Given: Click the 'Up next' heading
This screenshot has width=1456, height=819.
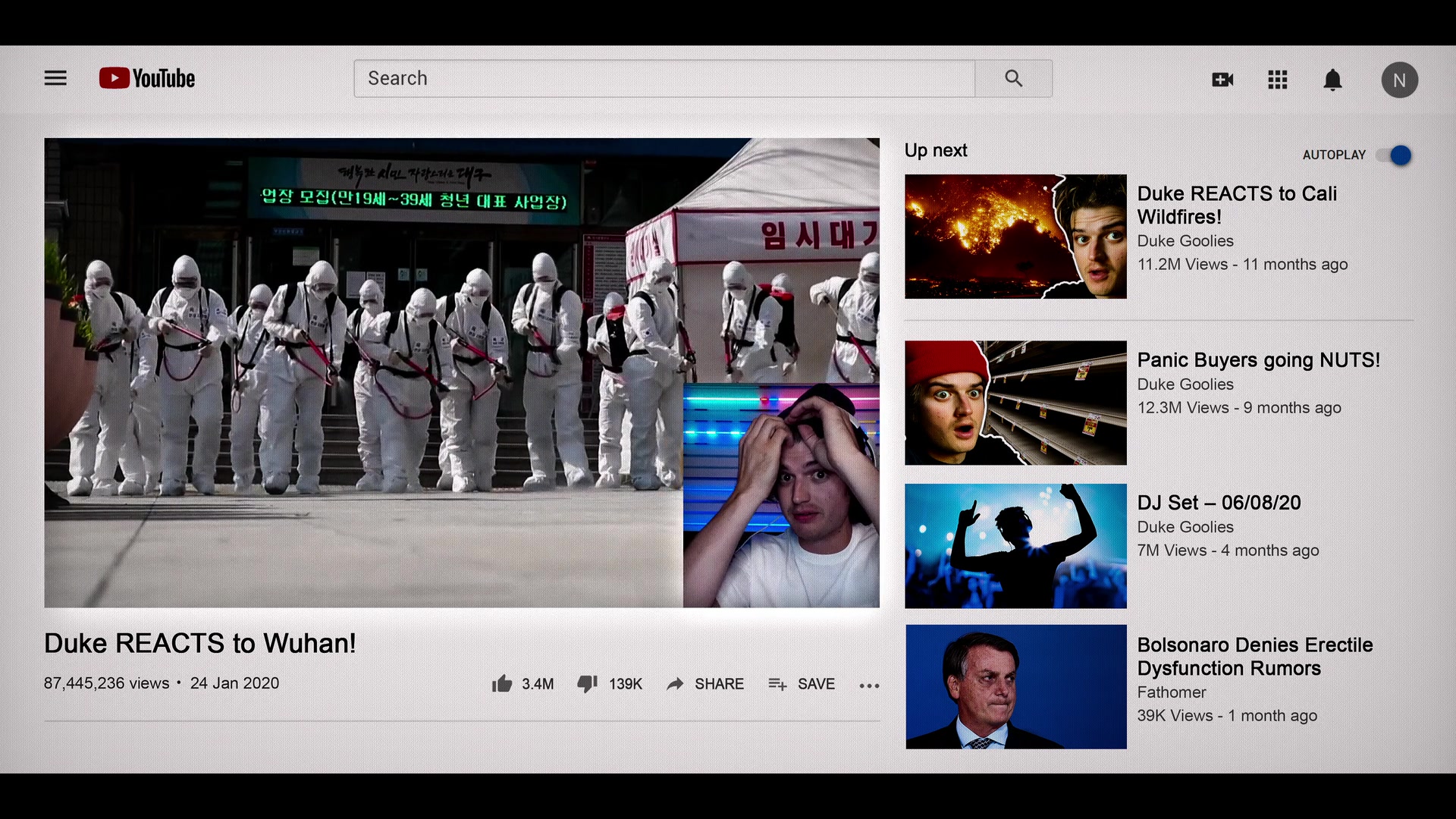Looking at the screenshot, I should pyautogui.click(x=936, y=151).
